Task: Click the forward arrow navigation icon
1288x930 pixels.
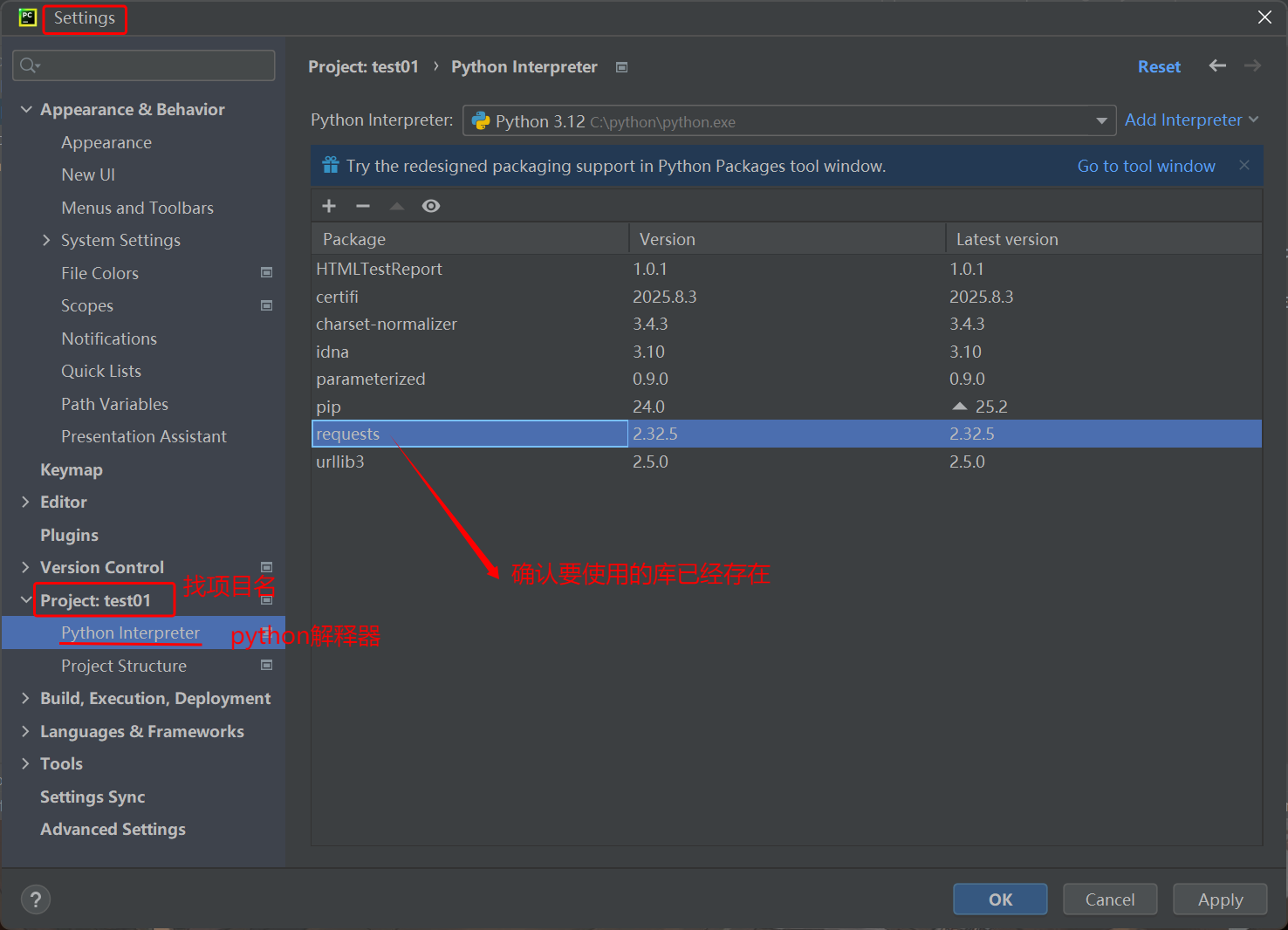Action: click(x=1252, y=66)
